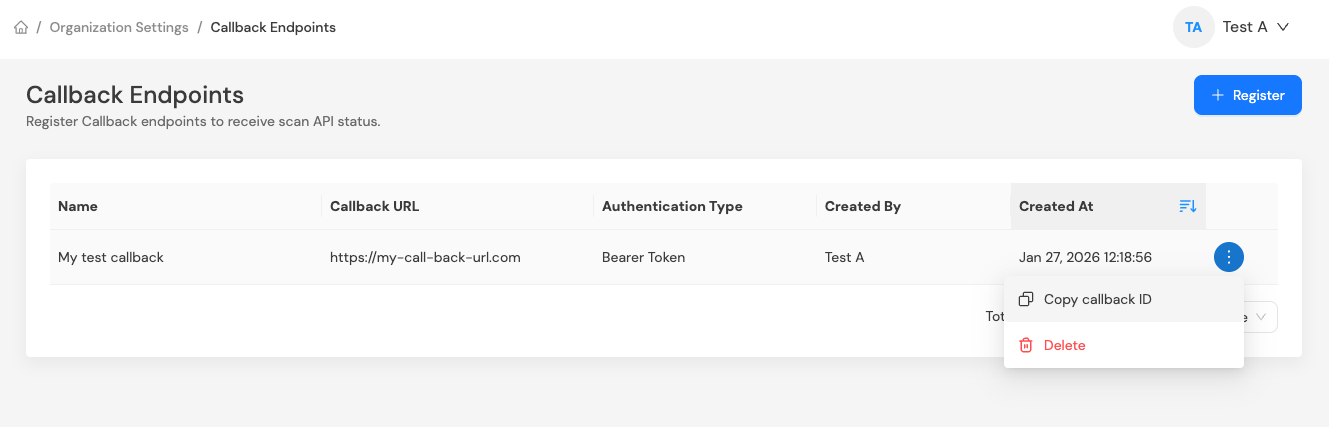Open Organization Settings breadcrumb link
Viewport: 1329px width, 427px height.
point(119,27)
